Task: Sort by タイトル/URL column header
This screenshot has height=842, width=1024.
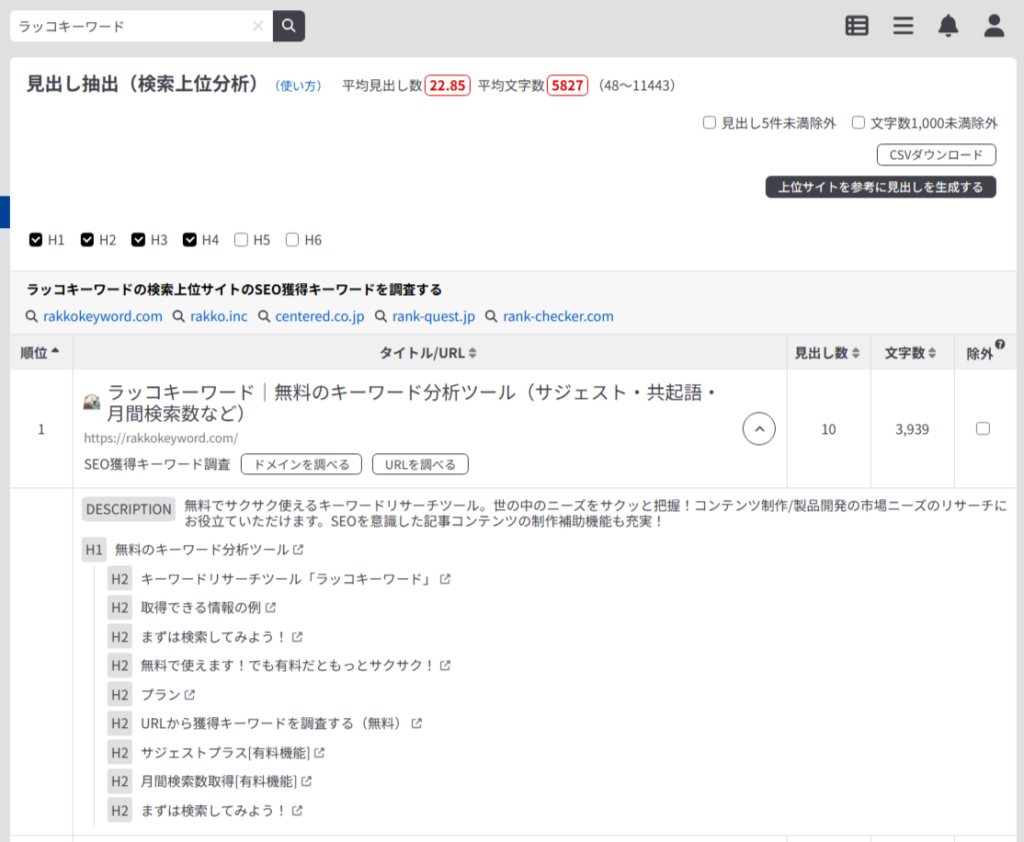Action: point(428,353)
